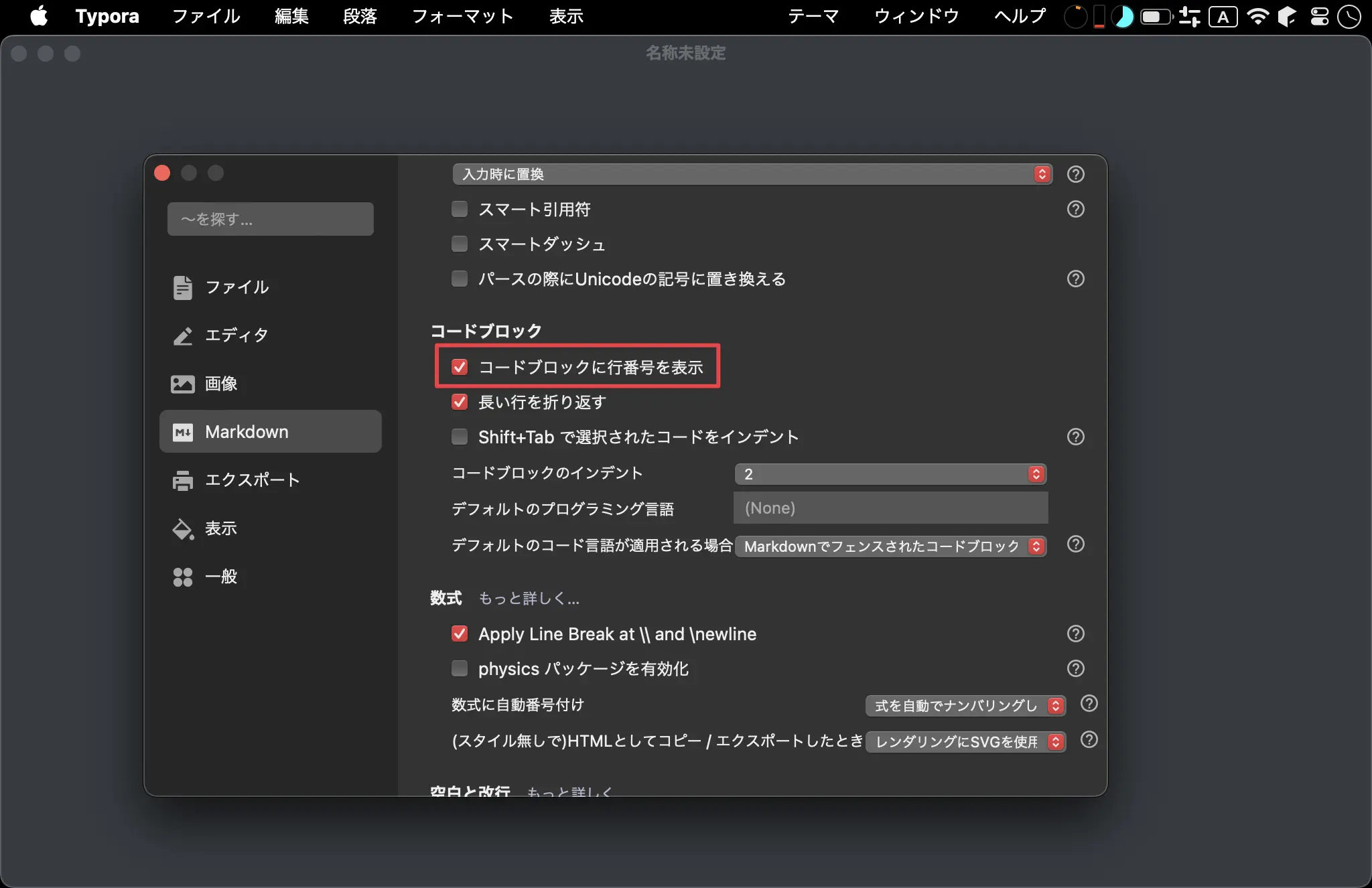Open the エディタ preferences section
This screenshot has width=1372, height=888.
[271, 336]
